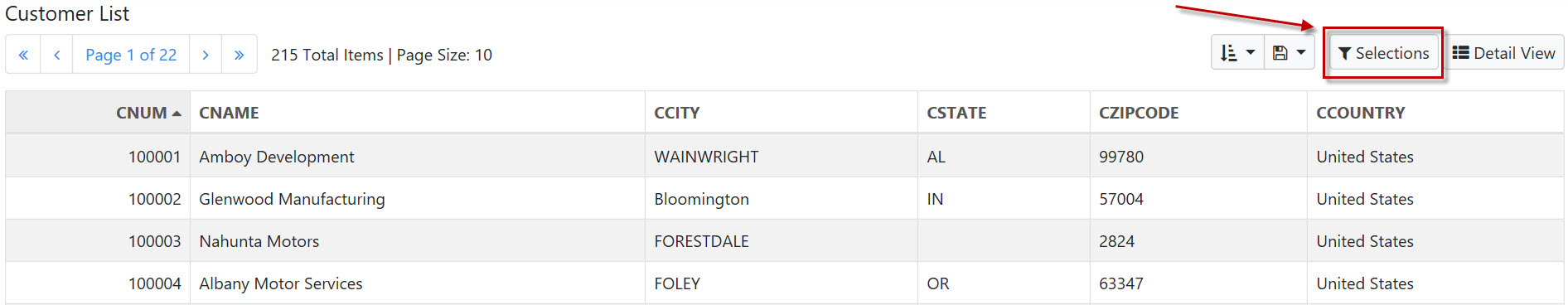
Task: Go to the previous page arrow
Action: 56,55
